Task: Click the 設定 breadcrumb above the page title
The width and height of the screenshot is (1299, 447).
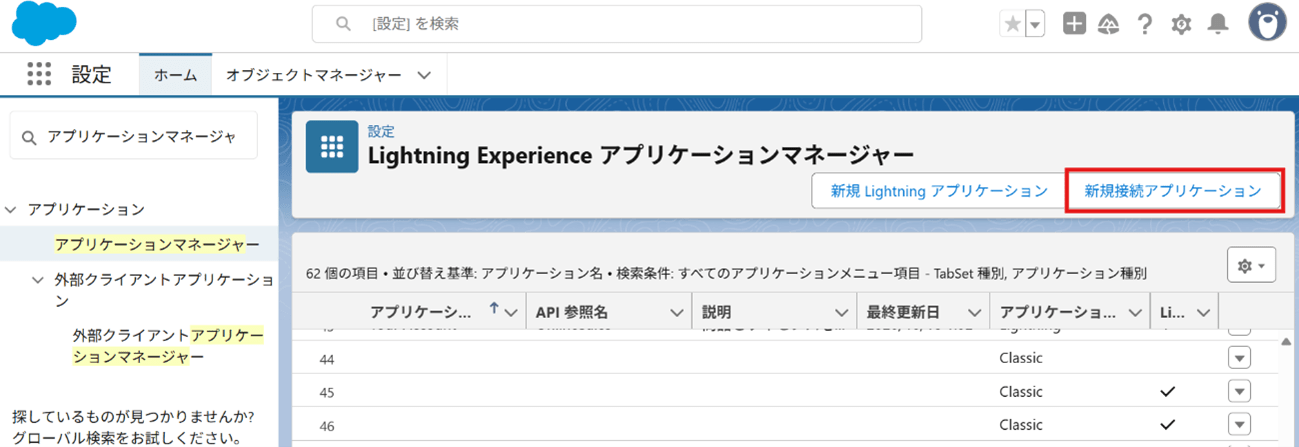Action: [381, 131]
